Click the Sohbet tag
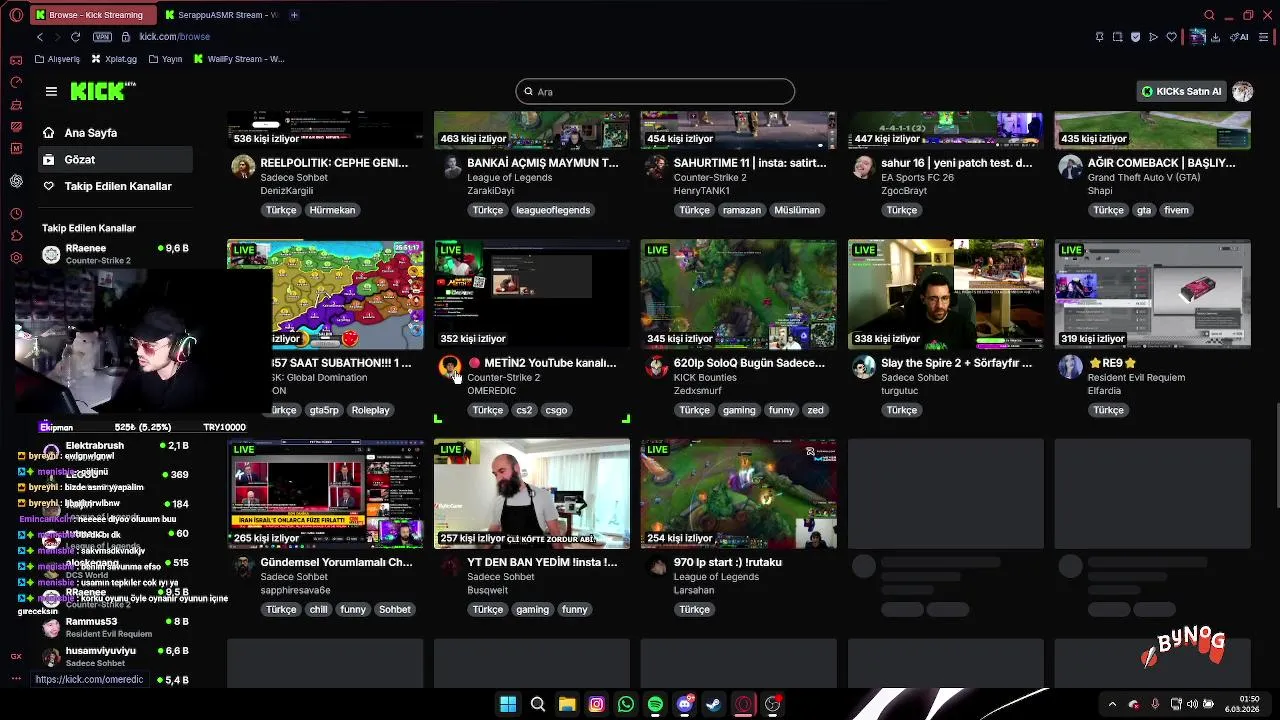This screenshot has width=1280, height=720. click(394, 609)
